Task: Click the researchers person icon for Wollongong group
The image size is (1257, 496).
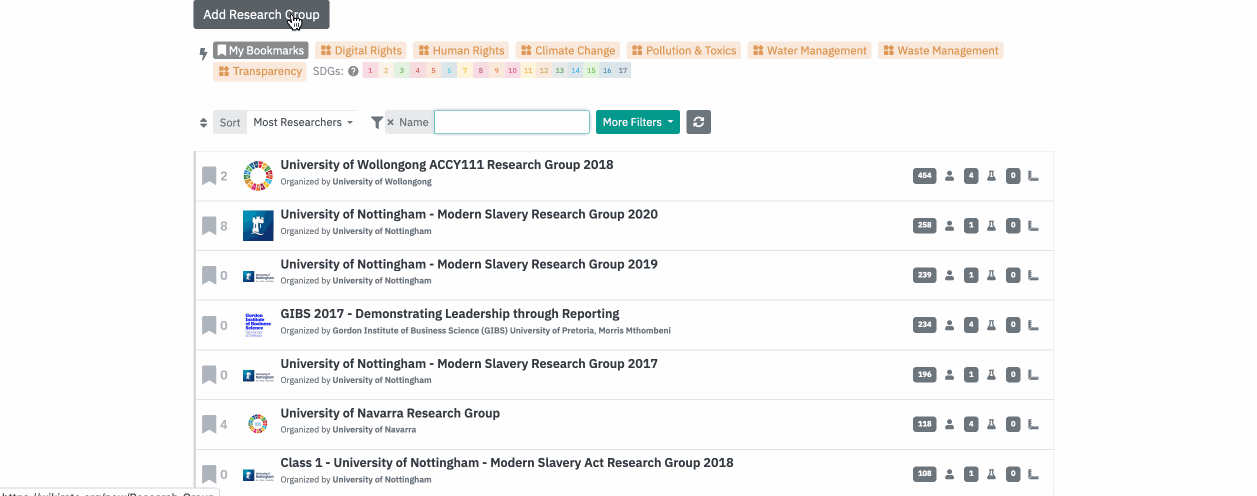Action: coord(950,176)
